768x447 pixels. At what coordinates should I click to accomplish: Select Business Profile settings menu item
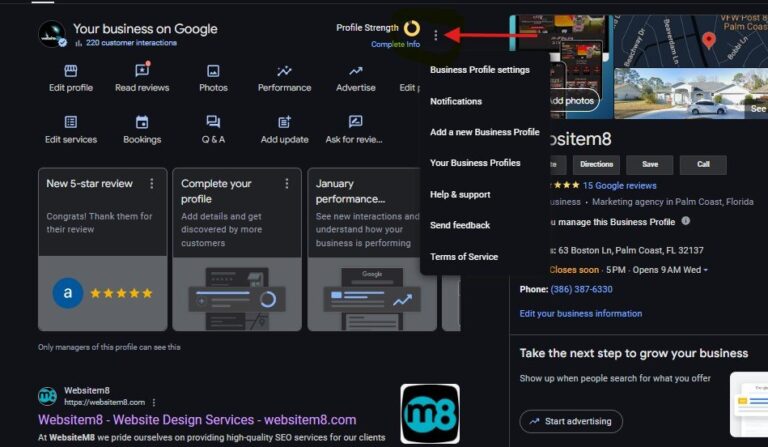pos(480,70)
